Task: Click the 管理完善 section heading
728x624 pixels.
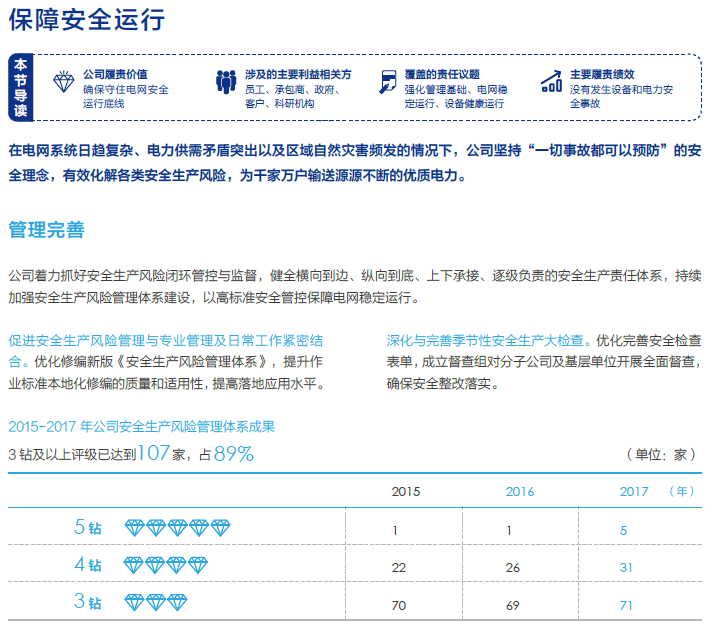Action: 46,230
